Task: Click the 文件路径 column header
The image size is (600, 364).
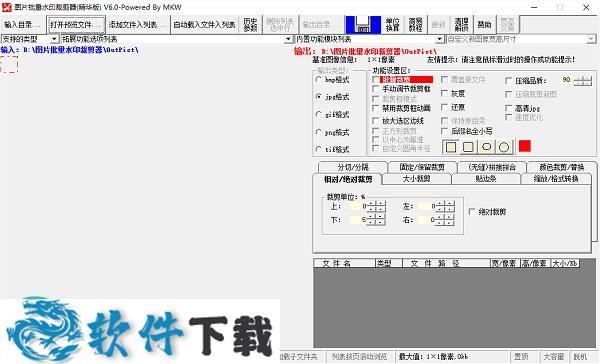Action: coord(446,263)
